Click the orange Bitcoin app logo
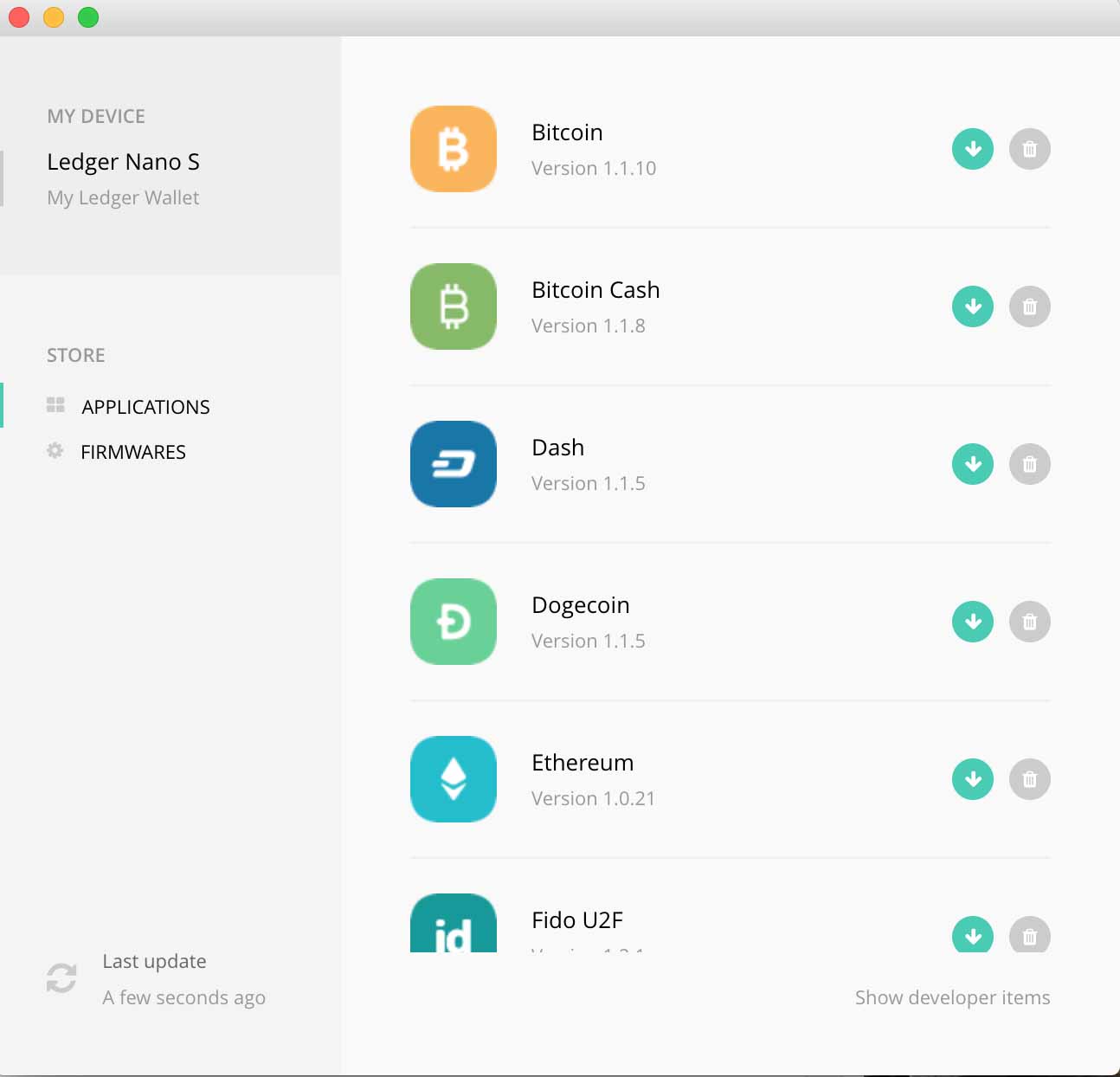Image resolution: width=1120 pixels, height=1077 pixels. (x=454, y=149)
